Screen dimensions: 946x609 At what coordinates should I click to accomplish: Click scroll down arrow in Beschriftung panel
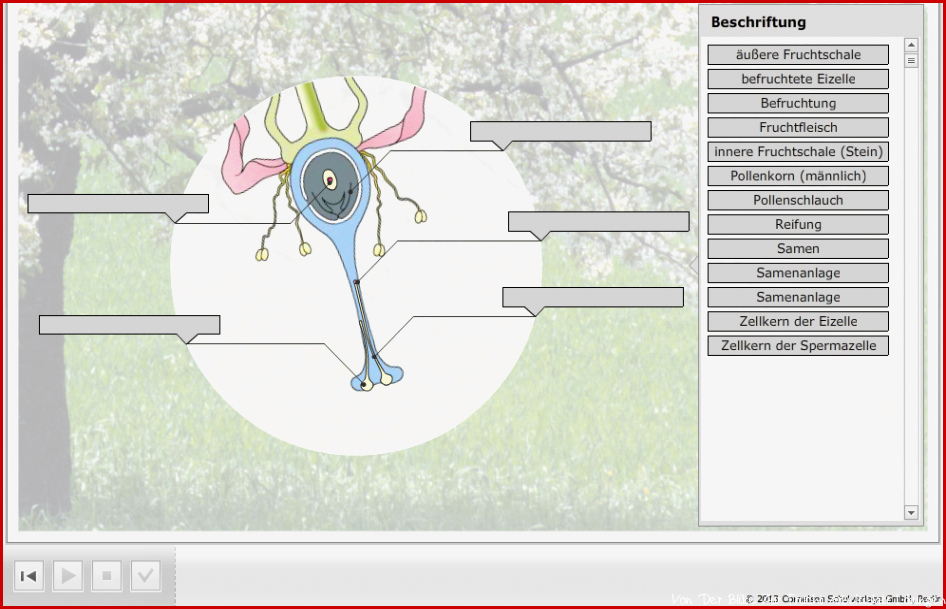[x=911, y=513]
